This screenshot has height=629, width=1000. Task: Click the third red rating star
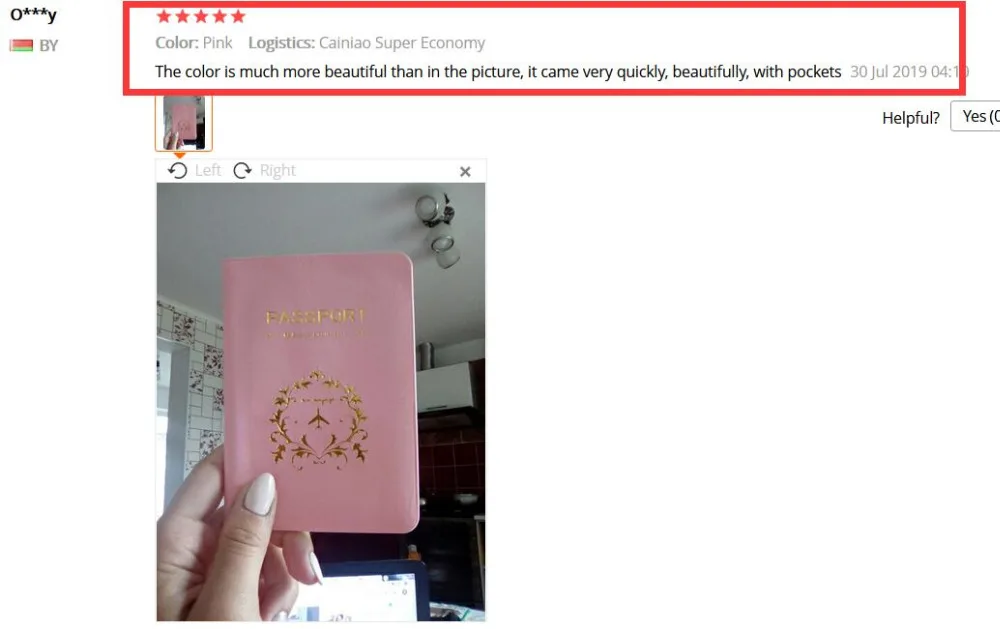coord(201,16)
